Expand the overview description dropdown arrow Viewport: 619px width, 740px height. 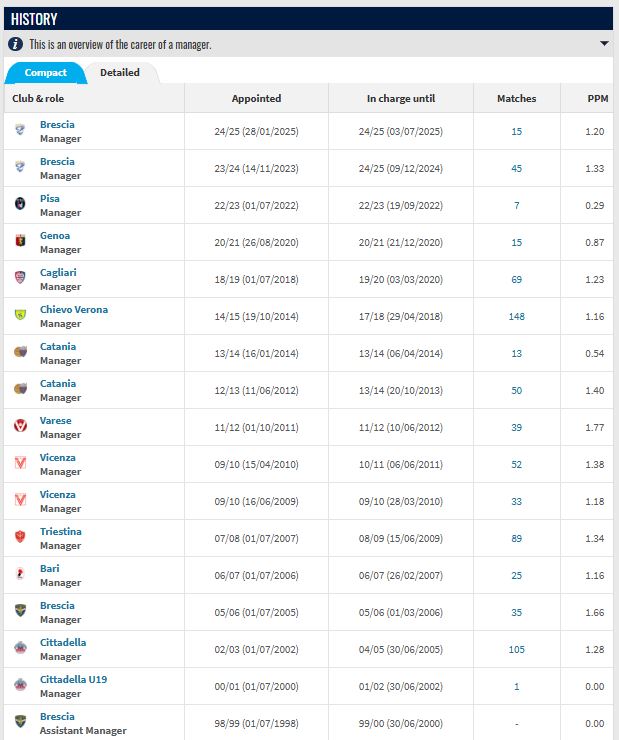[x=604, y=43]
